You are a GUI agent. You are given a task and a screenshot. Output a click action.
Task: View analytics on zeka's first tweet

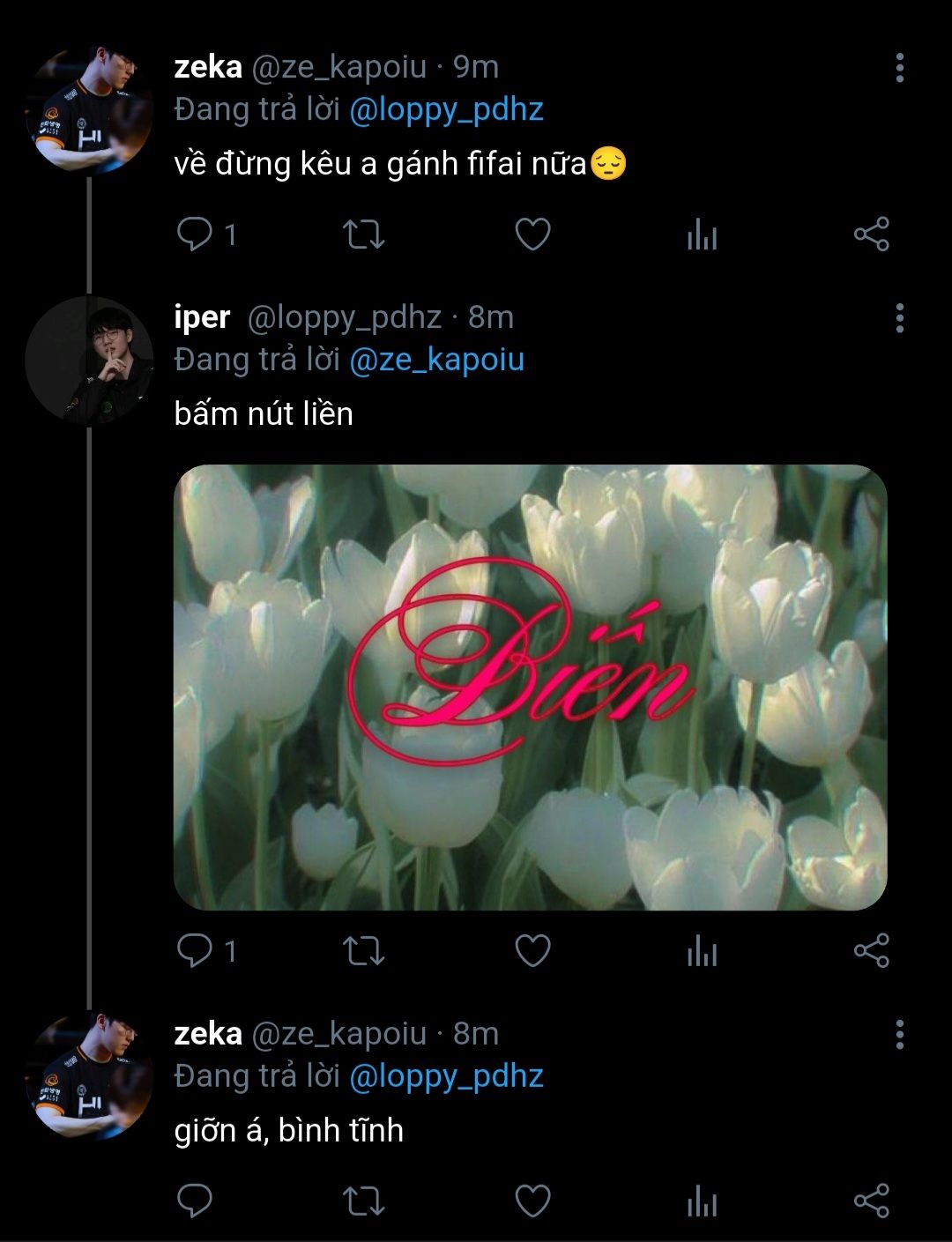702,235
